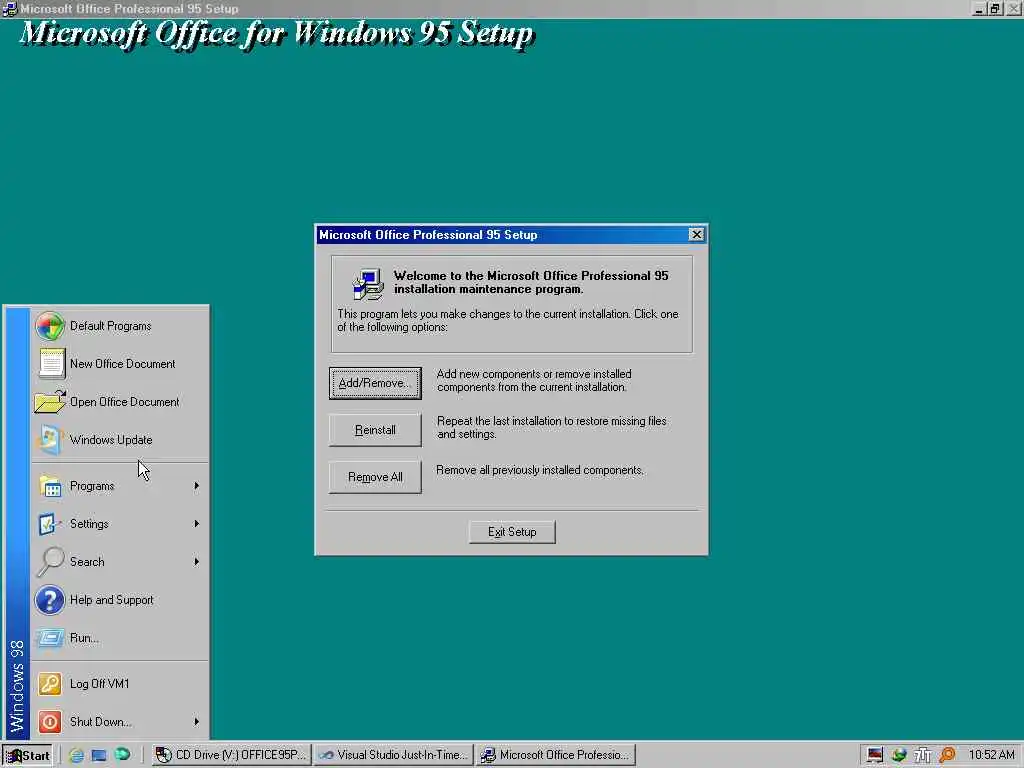Click the Log Off key icon
Screen dimensions: 1024x768
coord(50,684)
